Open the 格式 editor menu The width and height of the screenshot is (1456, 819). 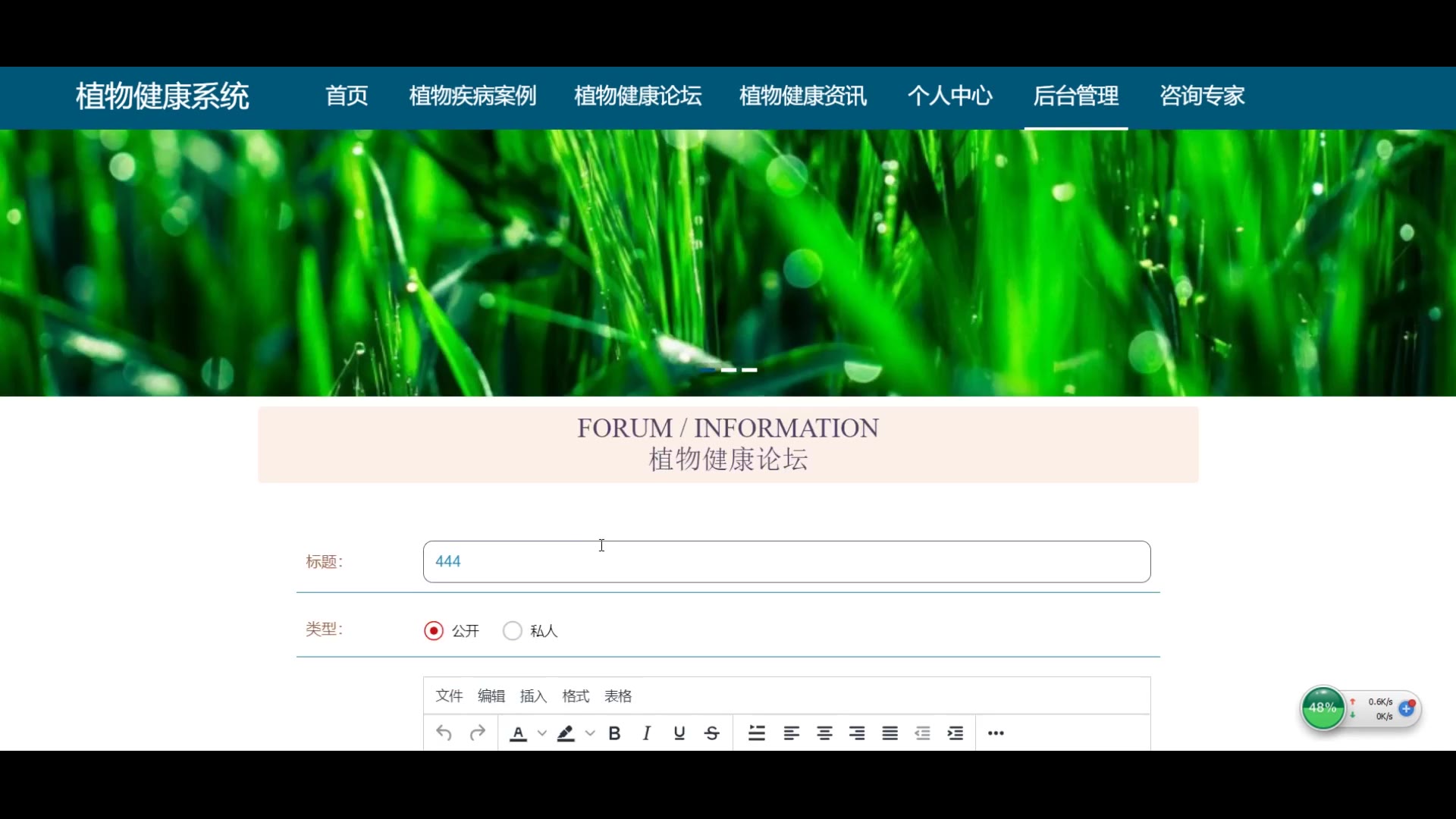pos(576,696)
